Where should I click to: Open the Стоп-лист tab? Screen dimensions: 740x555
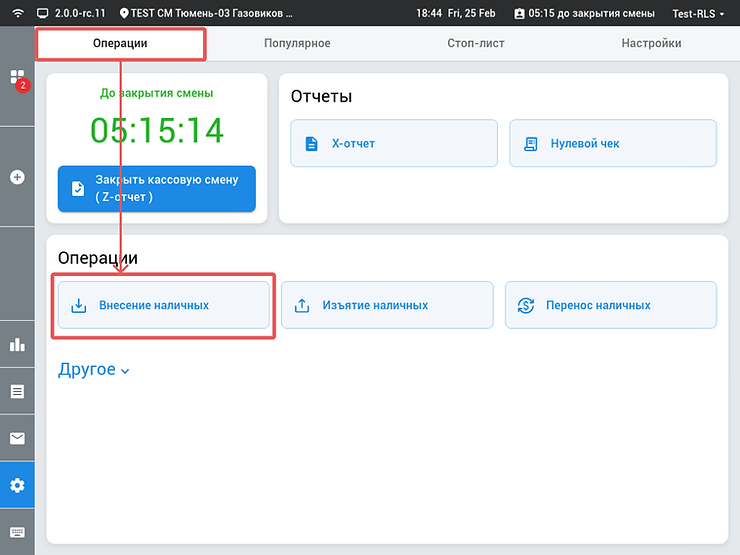[476, 43]
